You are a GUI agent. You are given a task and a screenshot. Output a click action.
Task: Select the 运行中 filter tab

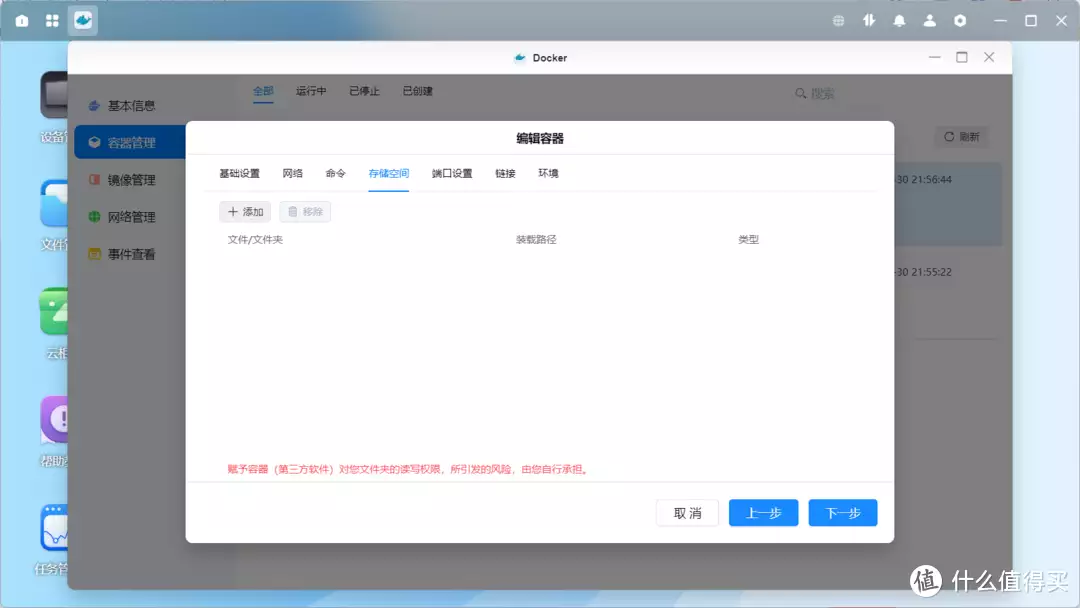tap(311, 92)
